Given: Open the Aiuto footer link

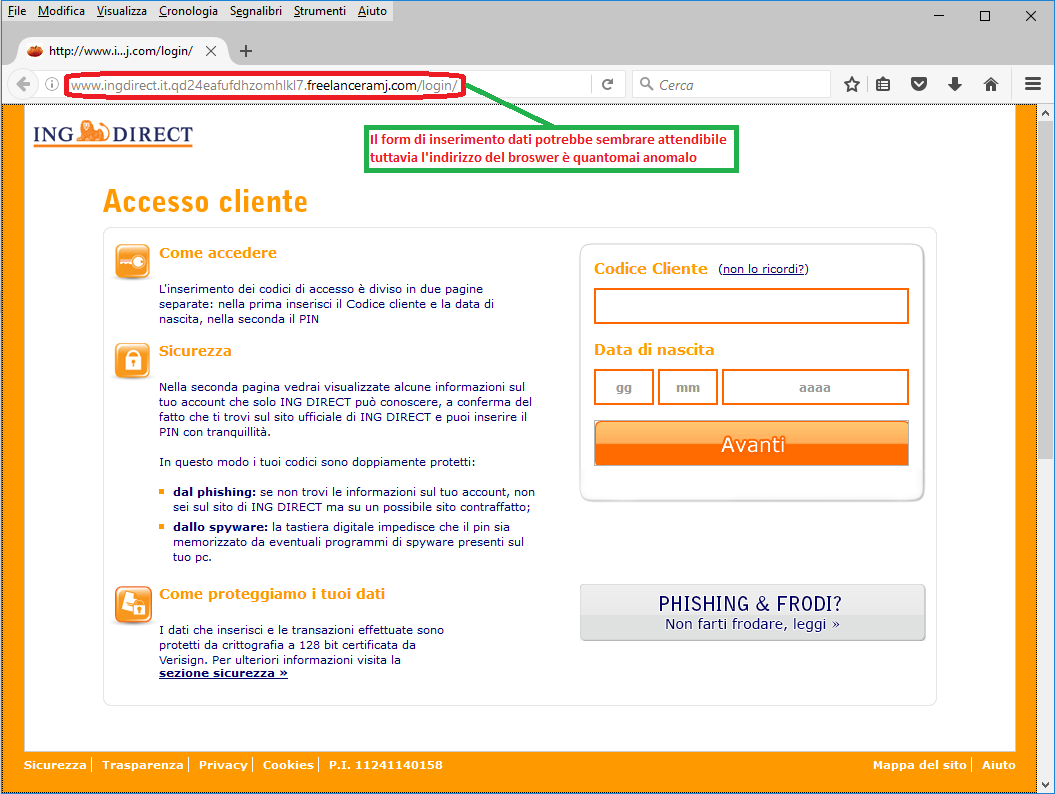Looking at the screenshot, I should point(998,765).
